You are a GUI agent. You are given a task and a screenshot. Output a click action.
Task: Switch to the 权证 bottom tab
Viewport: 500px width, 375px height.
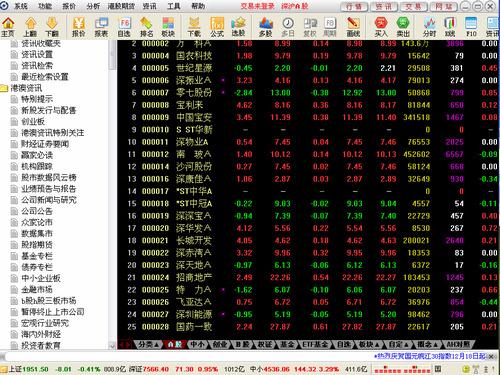265,344
